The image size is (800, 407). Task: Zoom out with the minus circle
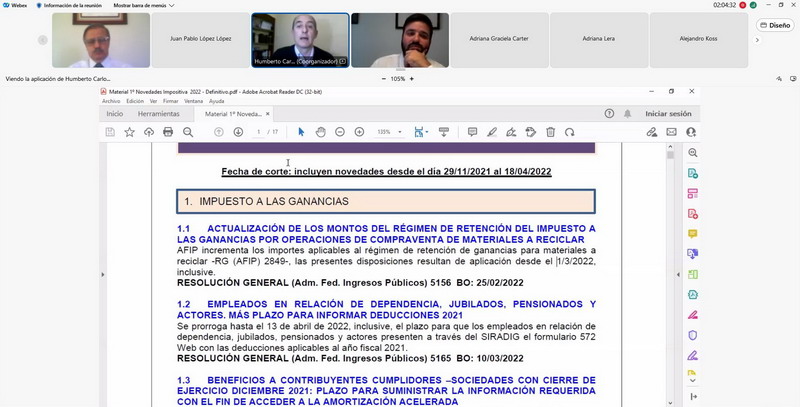pyautogui.click(x=340, y=132)
